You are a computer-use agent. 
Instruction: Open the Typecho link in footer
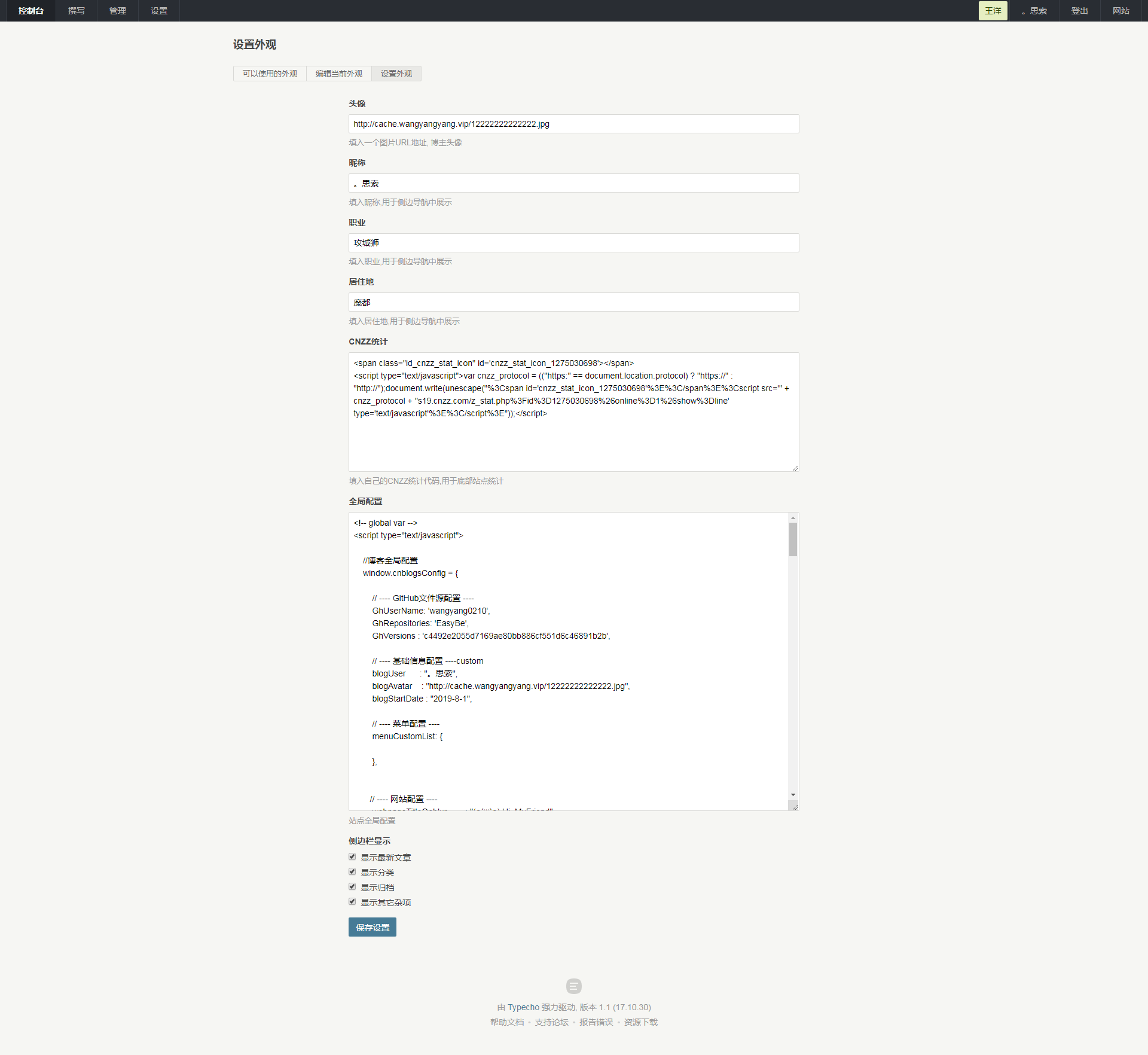(523, 1007)
